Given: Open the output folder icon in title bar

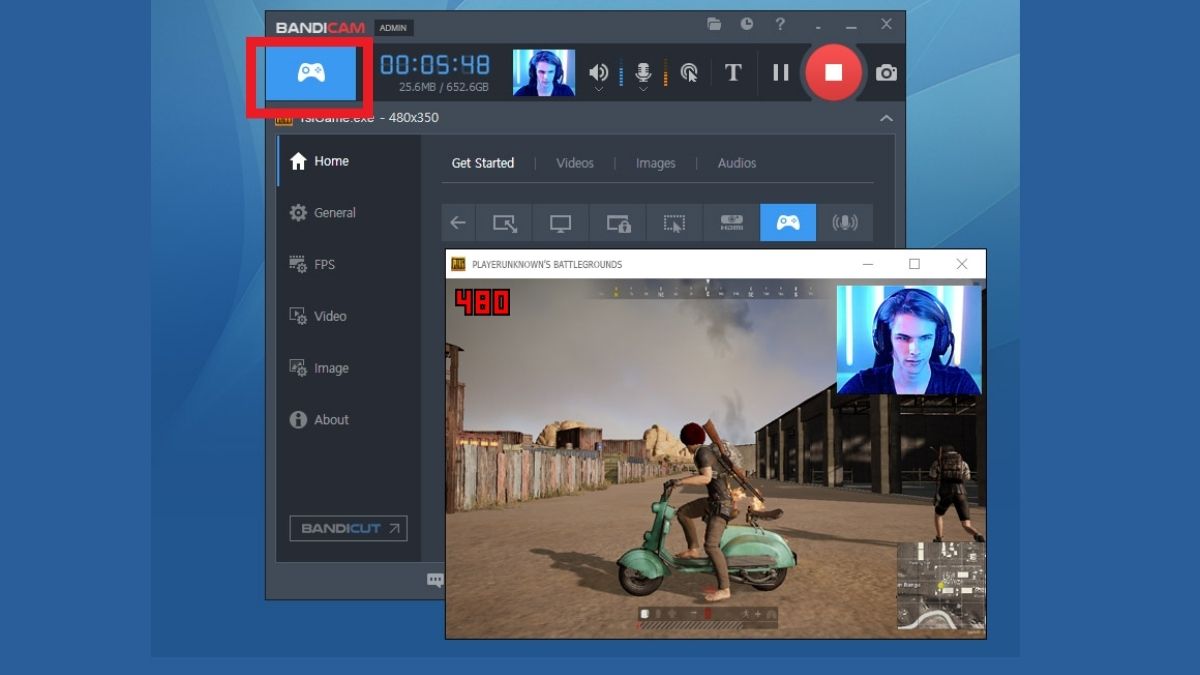Looking at the screenshot, I should click(714, 24).
